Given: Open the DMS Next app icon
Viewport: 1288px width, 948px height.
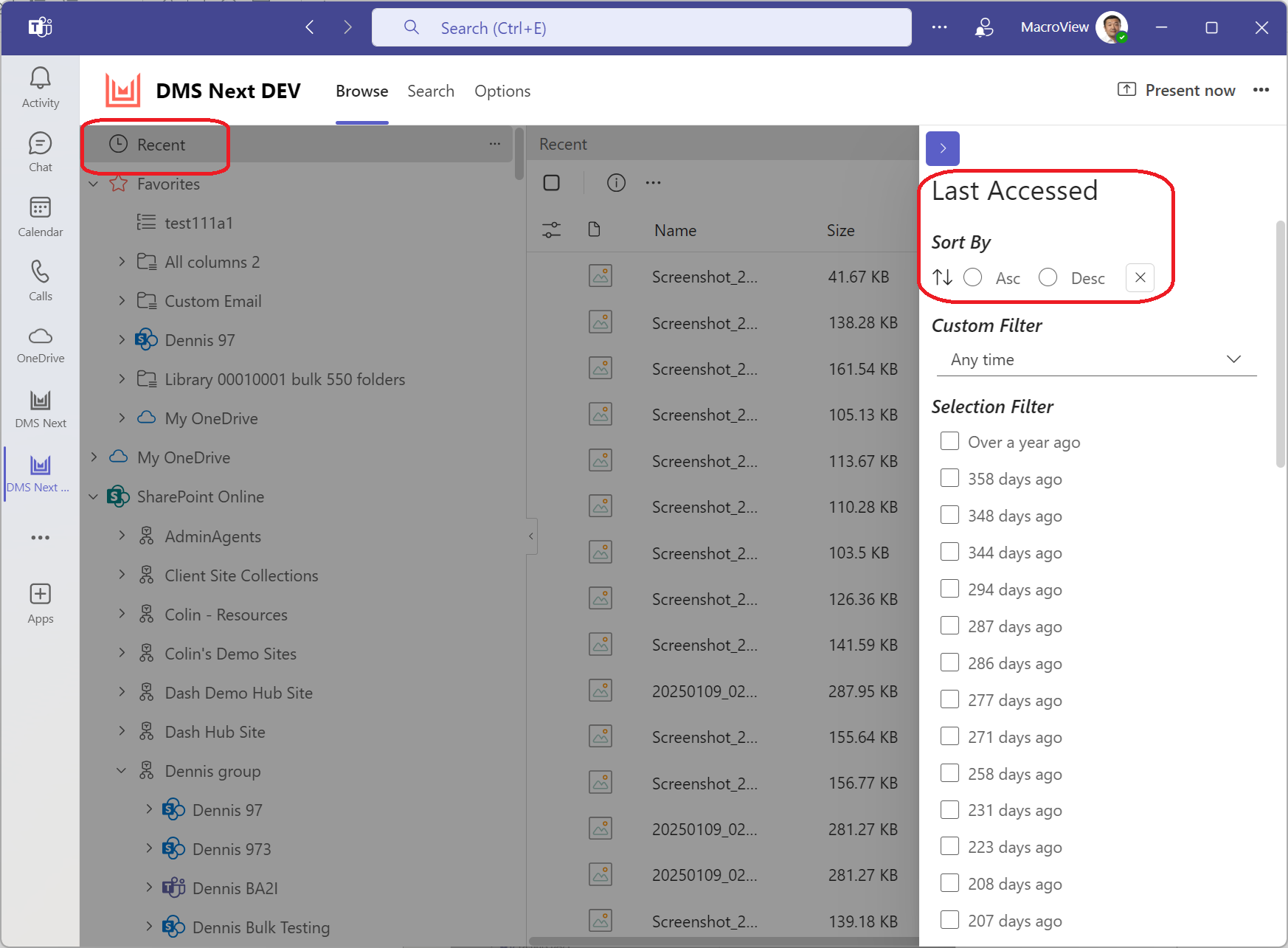Looking at the screenshot, I should [x=41, y=409].
